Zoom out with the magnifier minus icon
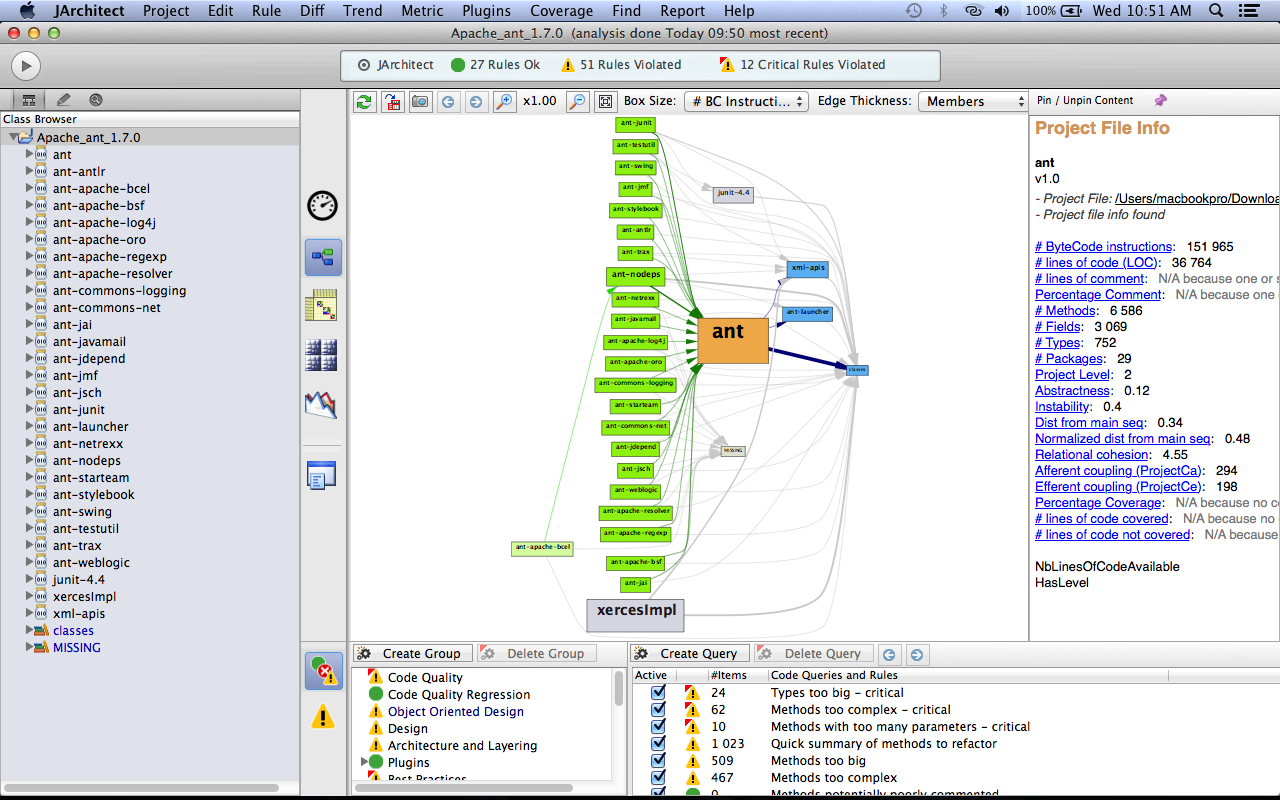1280x800 pixels. pos(577,101)
